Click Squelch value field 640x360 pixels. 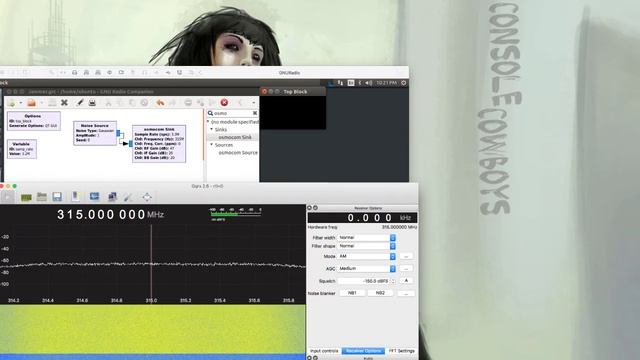364,281
